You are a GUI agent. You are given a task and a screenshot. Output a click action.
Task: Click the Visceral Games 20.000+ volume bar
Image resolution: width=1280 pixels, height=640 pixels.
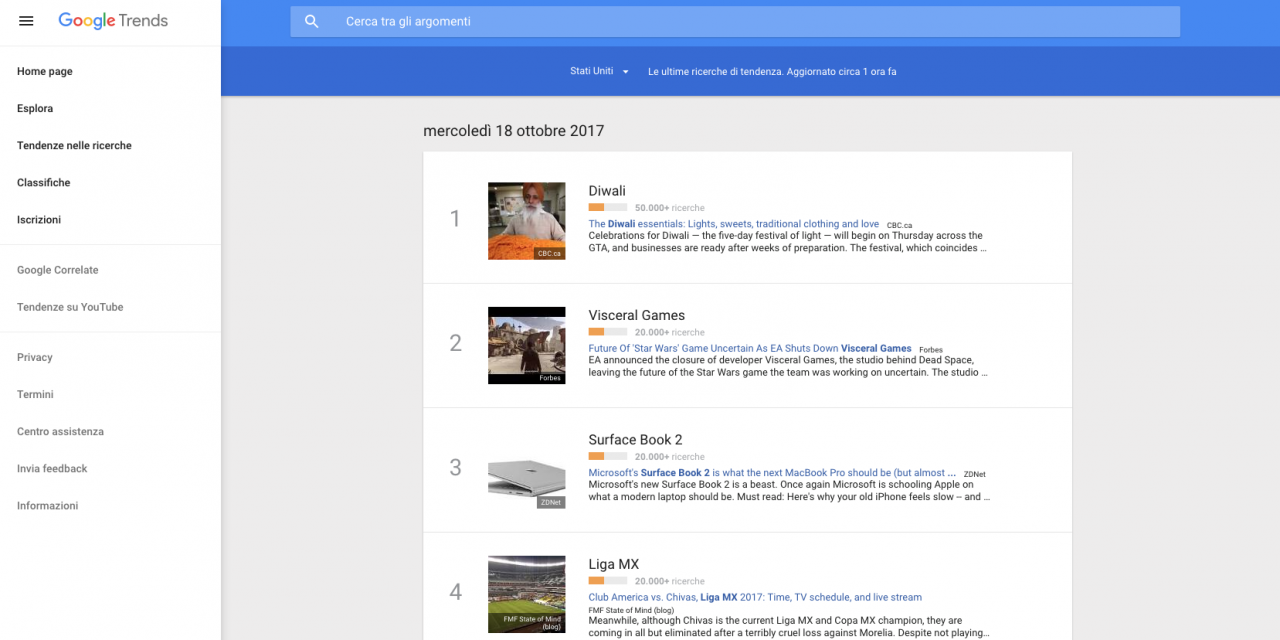tap(608, 332)
